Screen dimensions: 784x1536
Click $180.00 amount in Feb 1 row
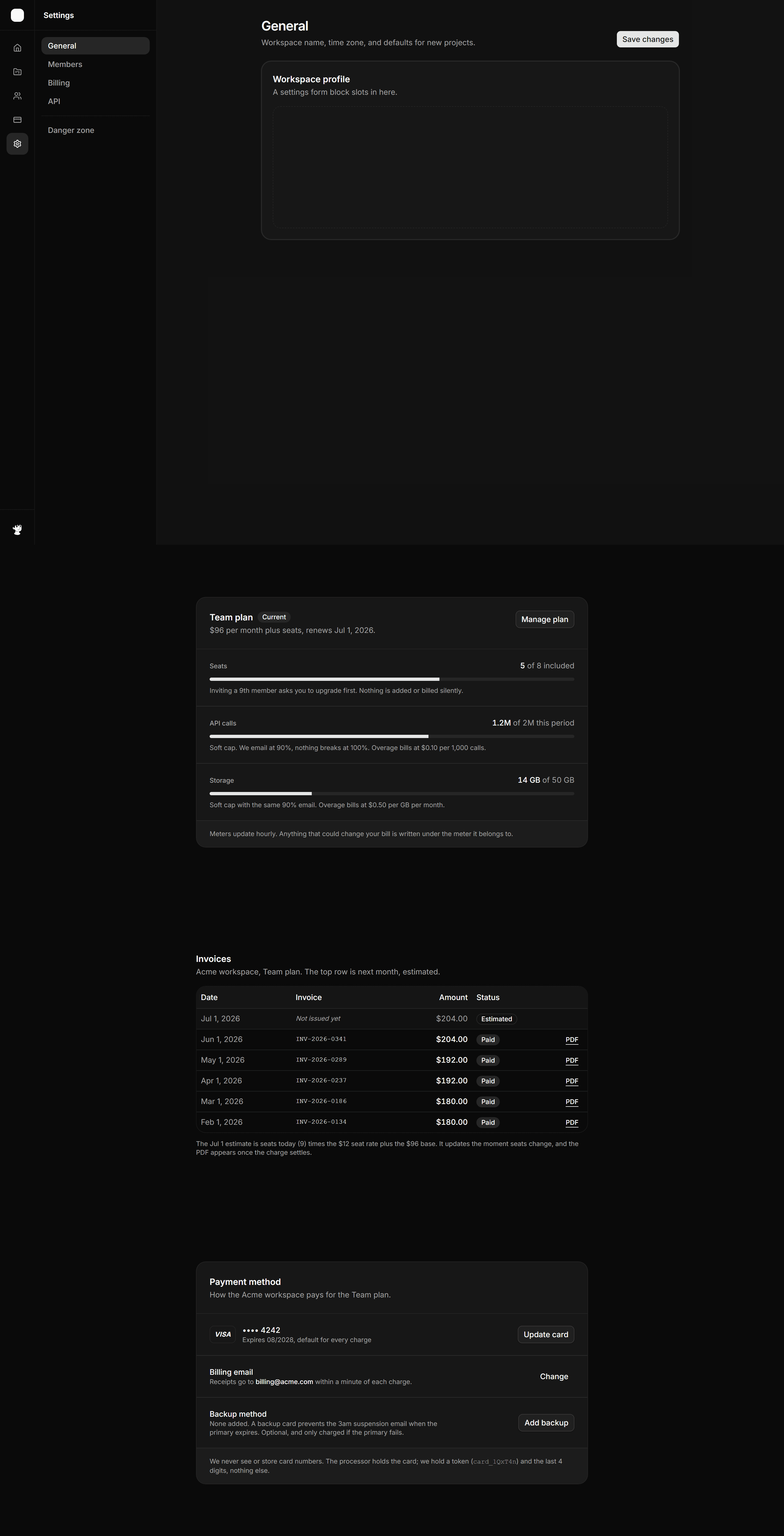(452, 1122)
